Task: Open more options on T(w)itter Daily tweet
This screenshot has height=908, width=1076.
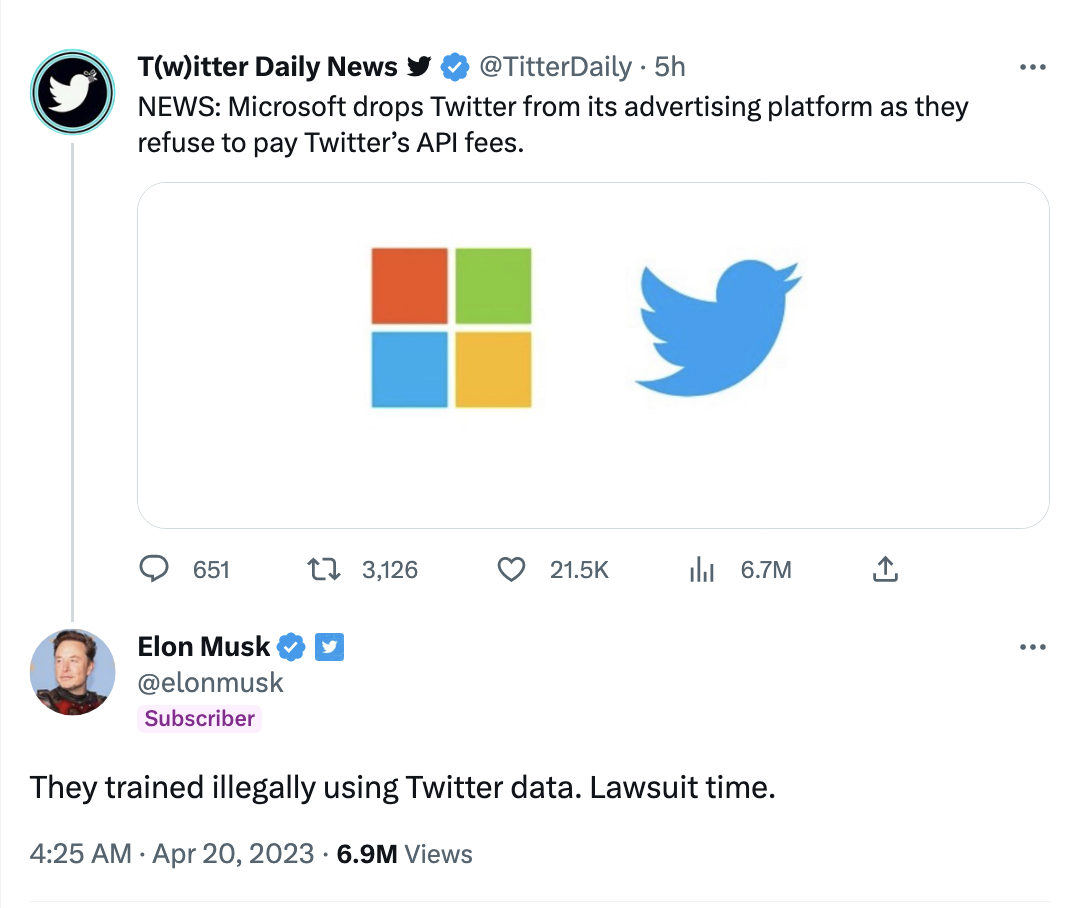Action: pyautogui.click(x=1033, y=67)
